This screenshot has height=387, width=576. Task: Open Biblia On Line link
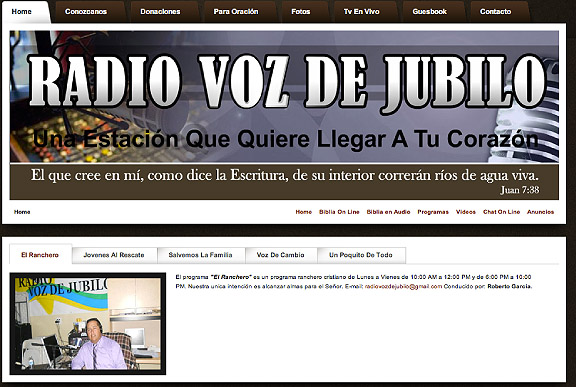point(339,212)
